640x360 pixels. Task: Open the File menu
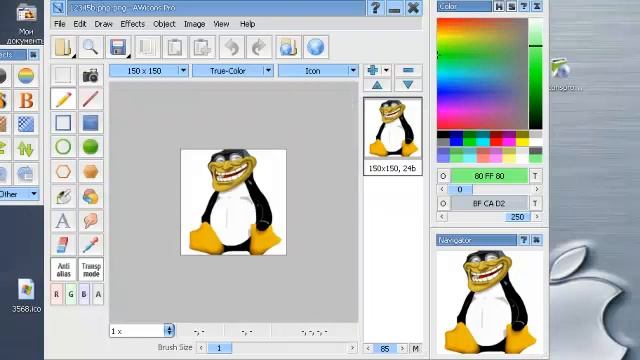(60, 24)
